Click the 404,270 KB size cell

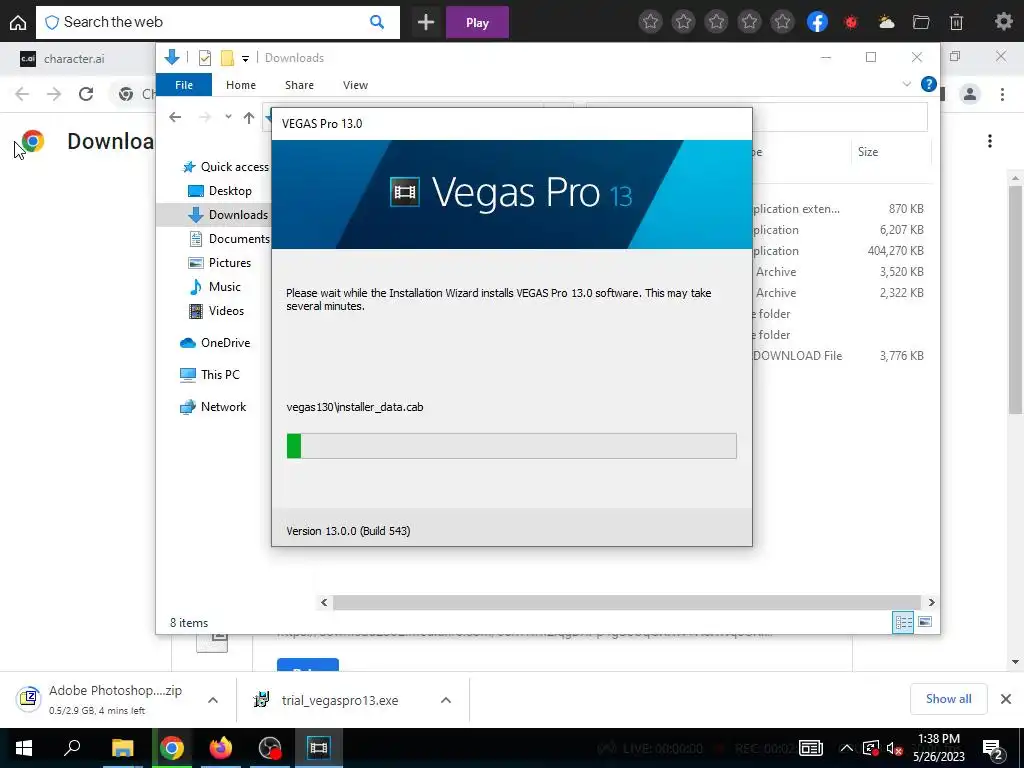tap(895, 251)
